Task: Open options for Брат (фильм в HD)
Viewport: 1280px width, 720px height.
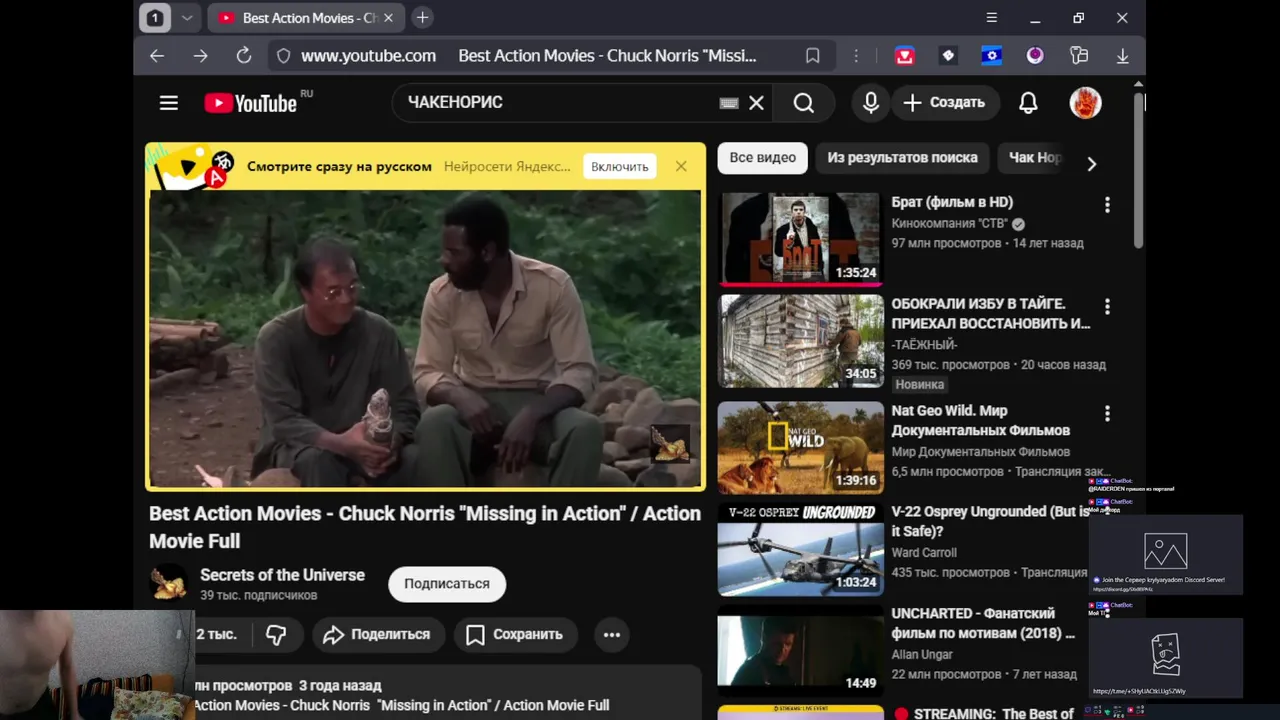Action: tap(1107, 205)
